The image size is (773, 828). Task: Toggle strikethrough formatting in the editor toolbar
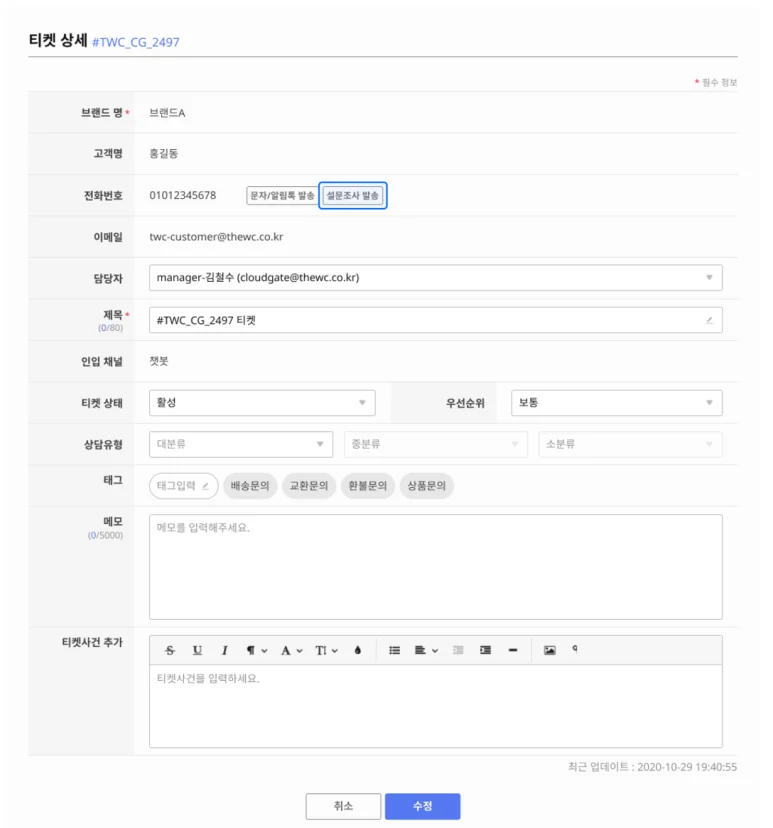click(x=169, y=650)
